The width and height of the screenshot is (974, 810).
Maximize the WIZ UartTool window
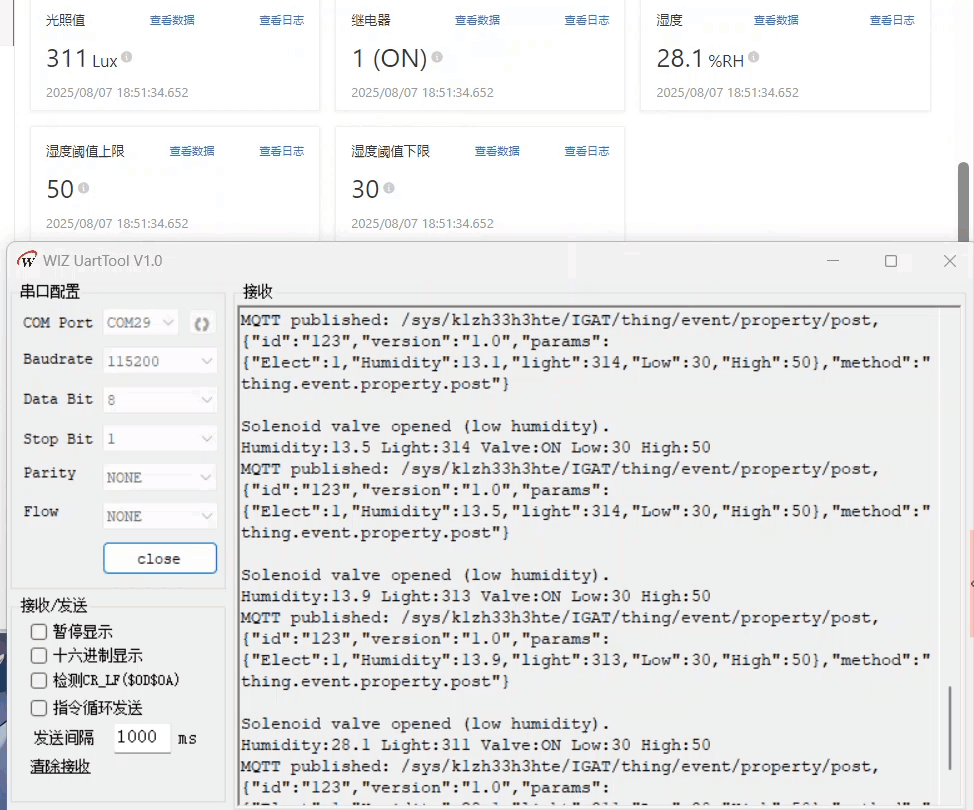point(890,261)
